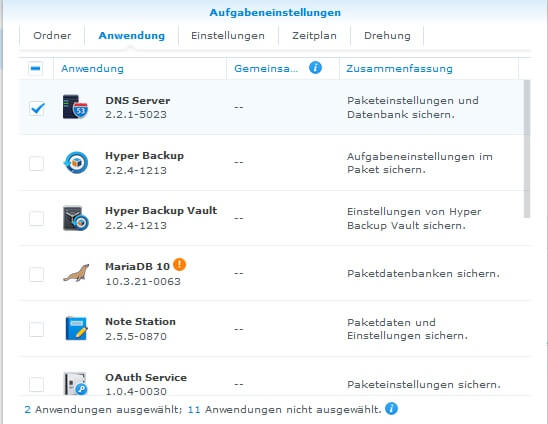Sort by the Anwendung column header
The height and width of the screenshot is (424, 548).
click(x=140, y=69)
